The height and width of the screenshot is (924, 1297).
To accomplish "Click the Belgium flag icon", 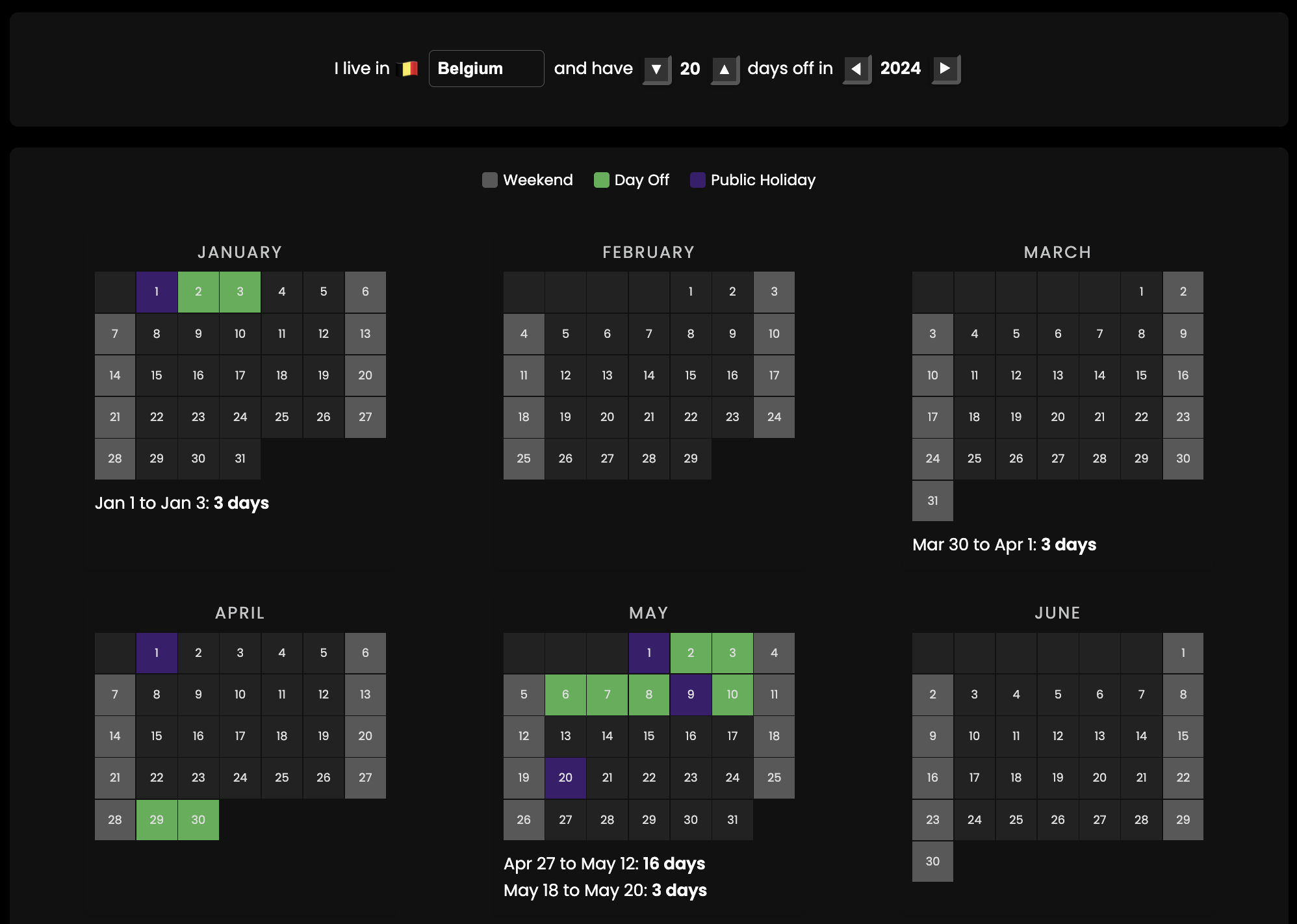I will tap(409, 69).
